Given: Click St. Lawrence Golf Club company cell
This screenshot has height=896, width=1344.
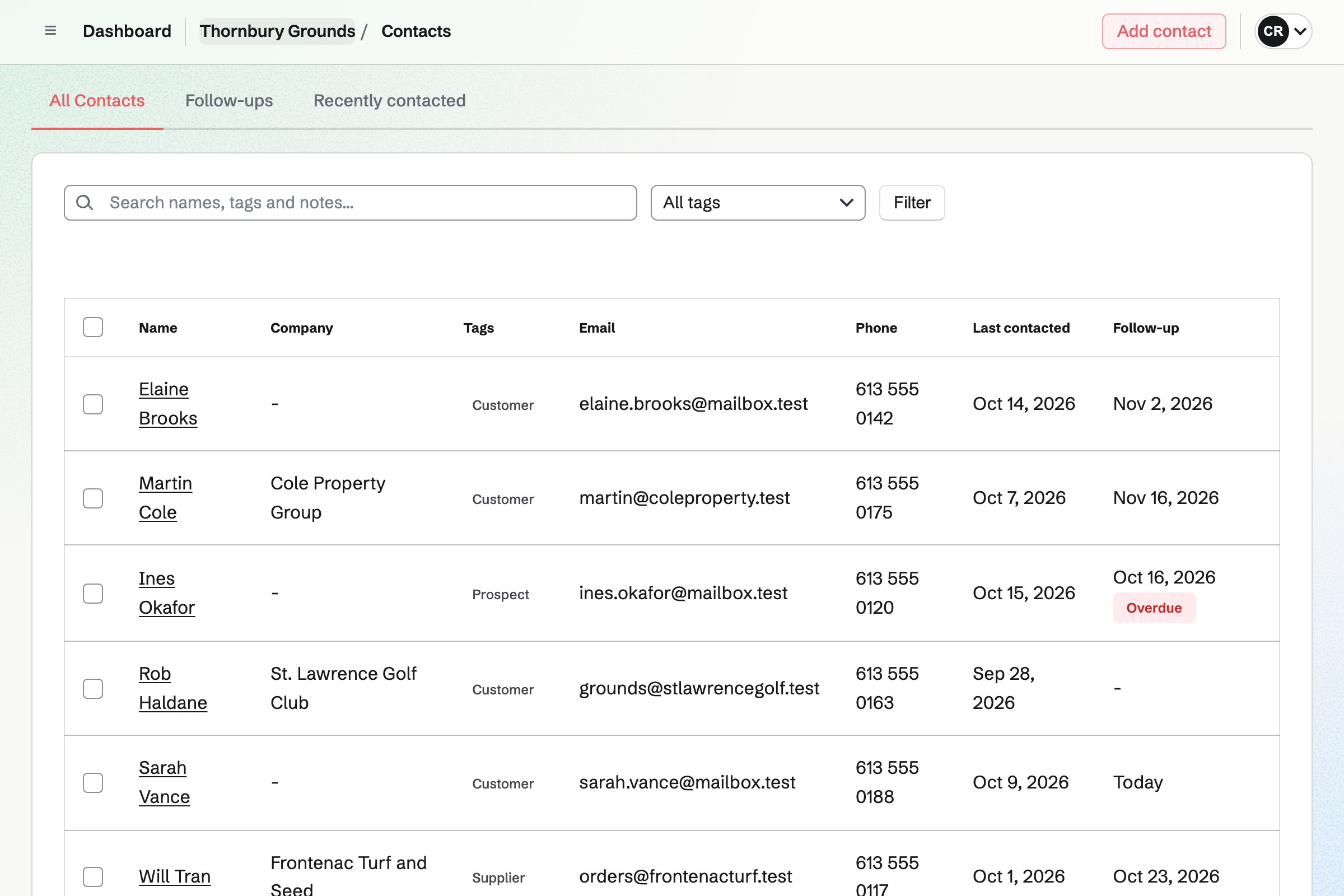Looking at the screenshot, I should tap(343, 688).
